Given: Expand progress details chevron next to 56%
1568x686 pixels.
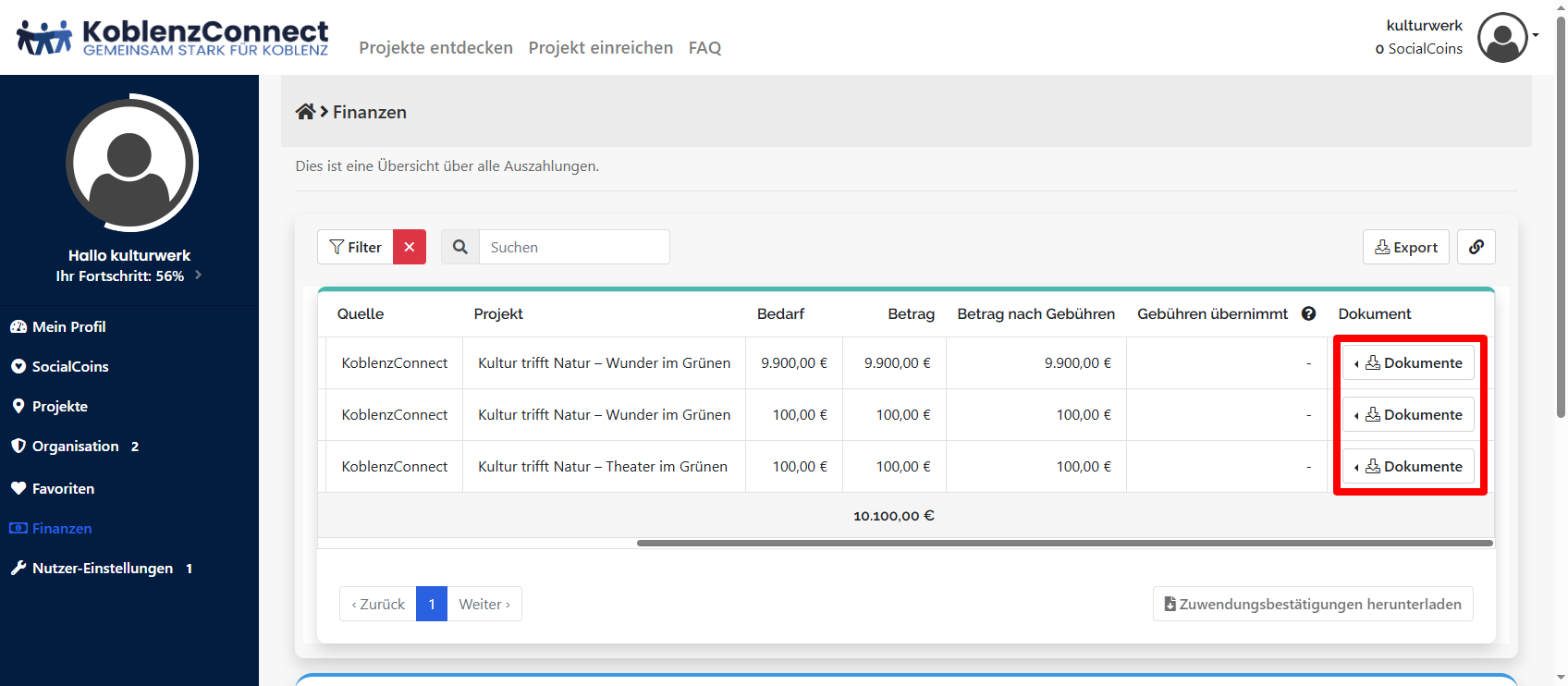Looking at the screenshot, I should (x=199, y=276).
